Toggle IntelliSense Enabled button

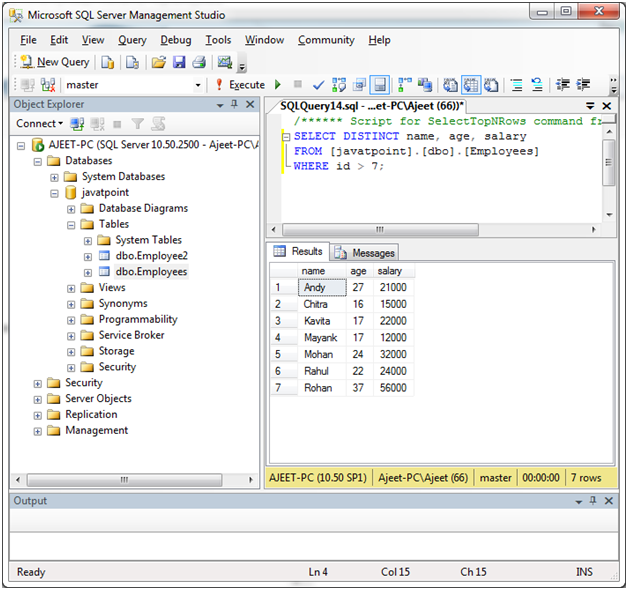tap(379, 85)
